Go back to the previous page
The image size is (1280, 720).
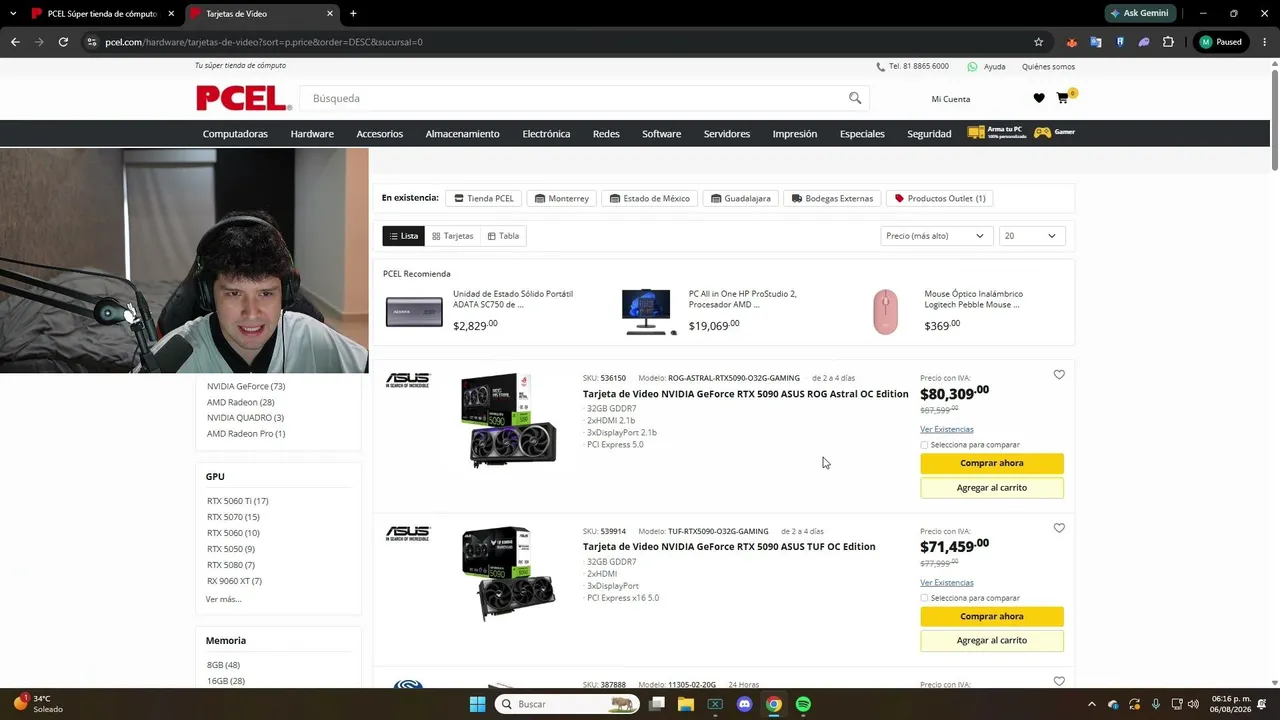15,42
